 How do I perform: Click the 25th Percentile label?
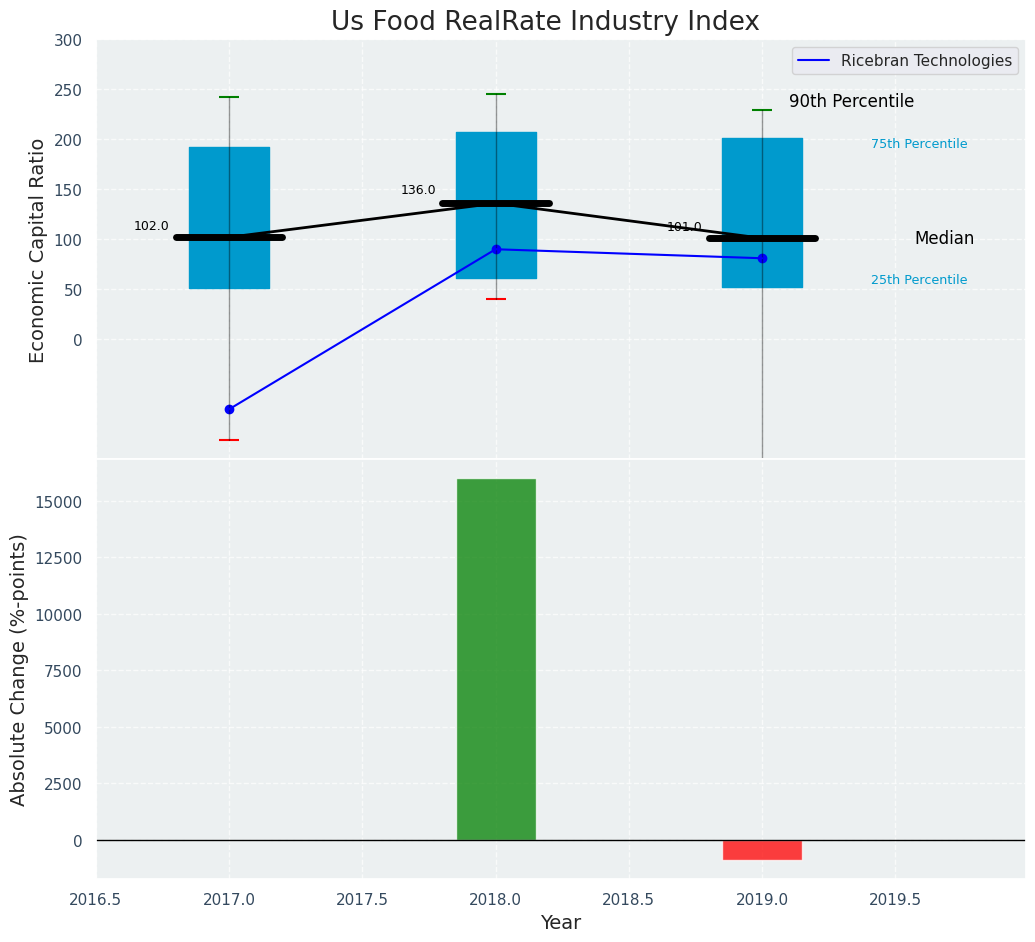(x=918, y=280)
